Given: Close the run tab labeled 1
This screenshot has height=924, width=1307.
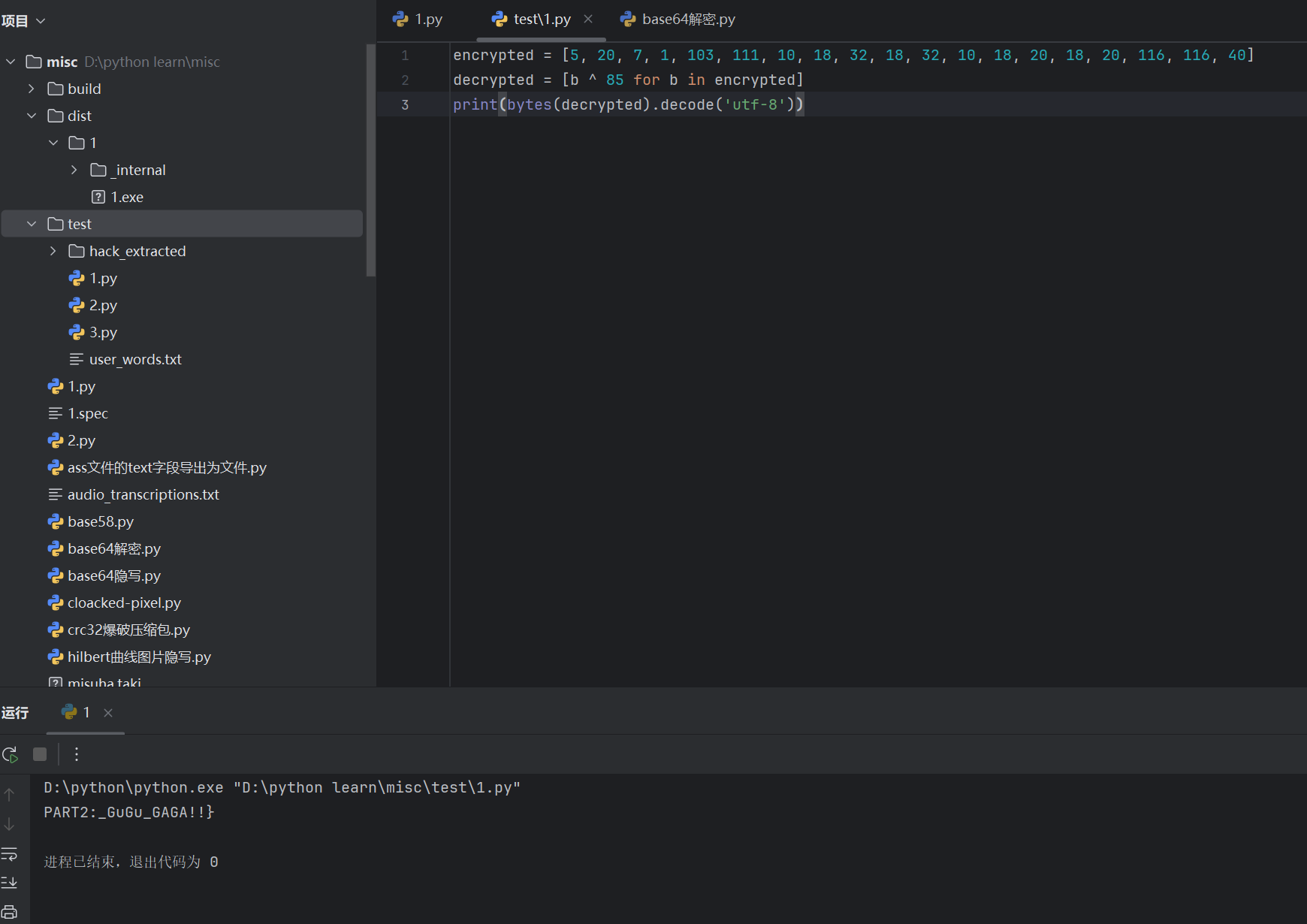Looking at the screenshot, I should [108, 713].
